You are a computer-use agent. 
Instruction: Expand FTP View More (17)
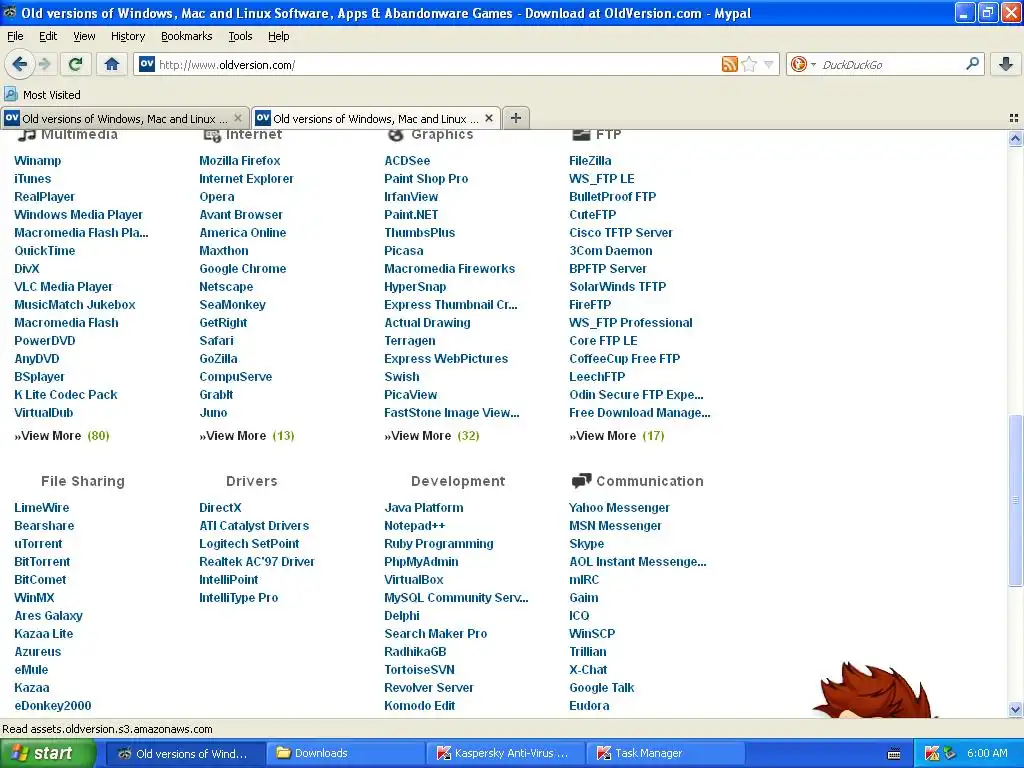(616, 436)
